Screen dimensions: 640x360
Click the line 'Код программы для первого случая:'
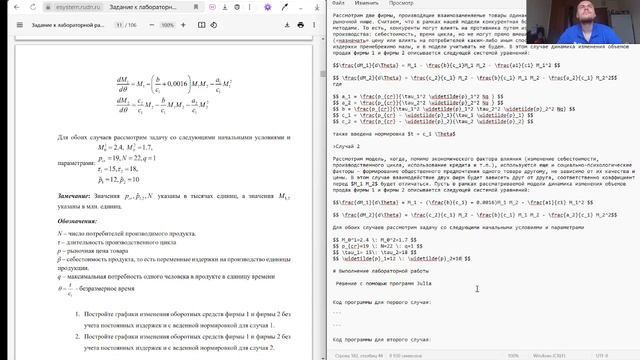pyautogui.click(x=382, y=302)
